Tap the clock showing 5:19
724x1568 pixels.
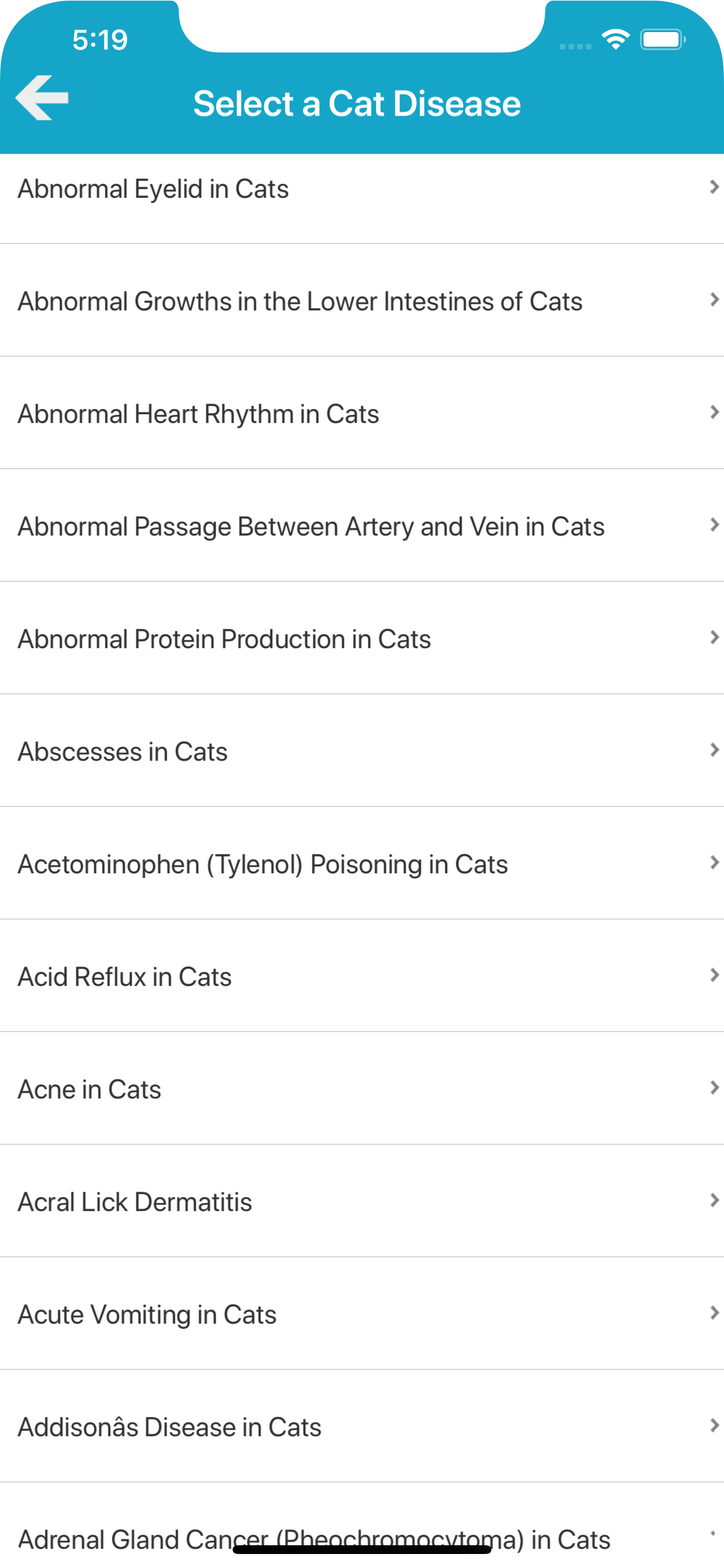pos(100,40)
